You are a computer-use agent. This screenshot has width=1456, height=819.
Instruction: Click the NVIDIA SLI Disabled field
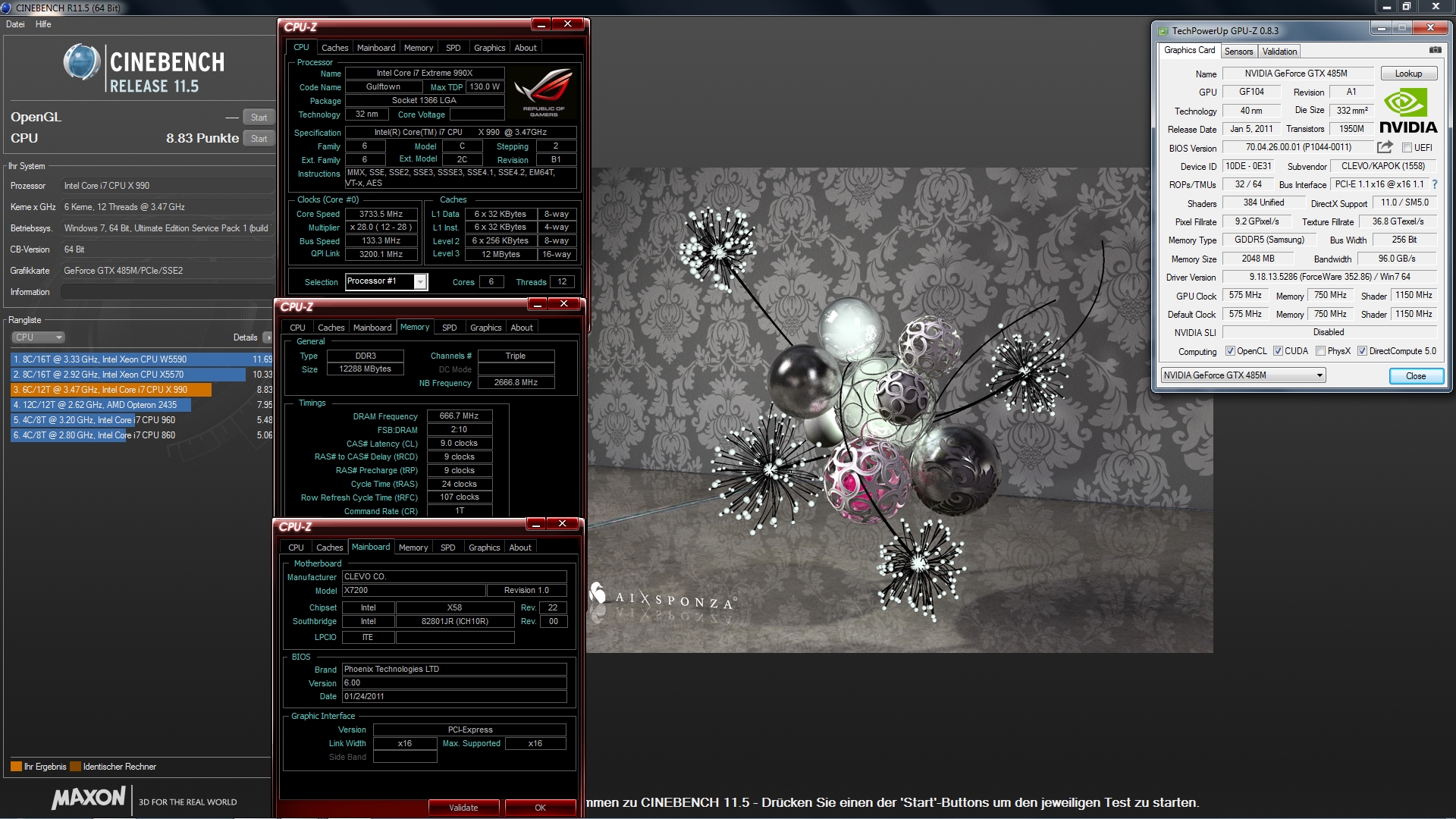[x=1329, y=332]
